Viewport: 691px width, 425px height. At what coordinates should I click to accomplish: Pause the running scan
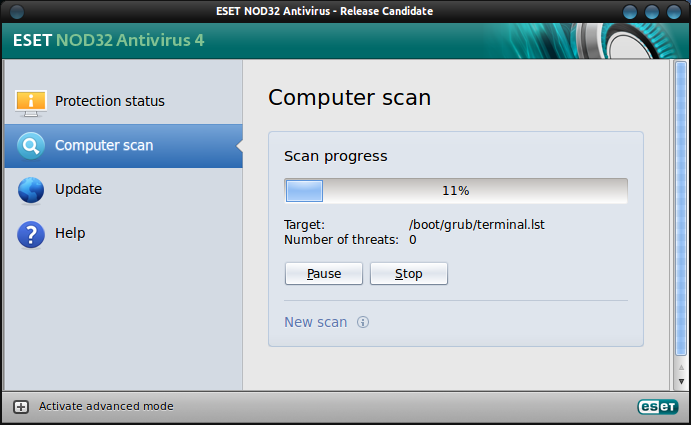(x=324, y=274)
